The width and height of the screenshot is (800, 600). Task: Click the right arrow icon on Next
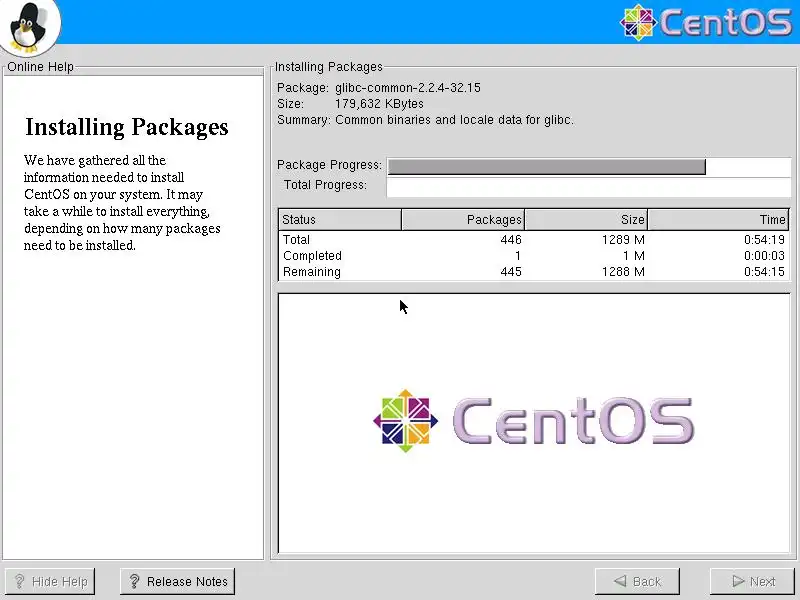pos(738,581)
